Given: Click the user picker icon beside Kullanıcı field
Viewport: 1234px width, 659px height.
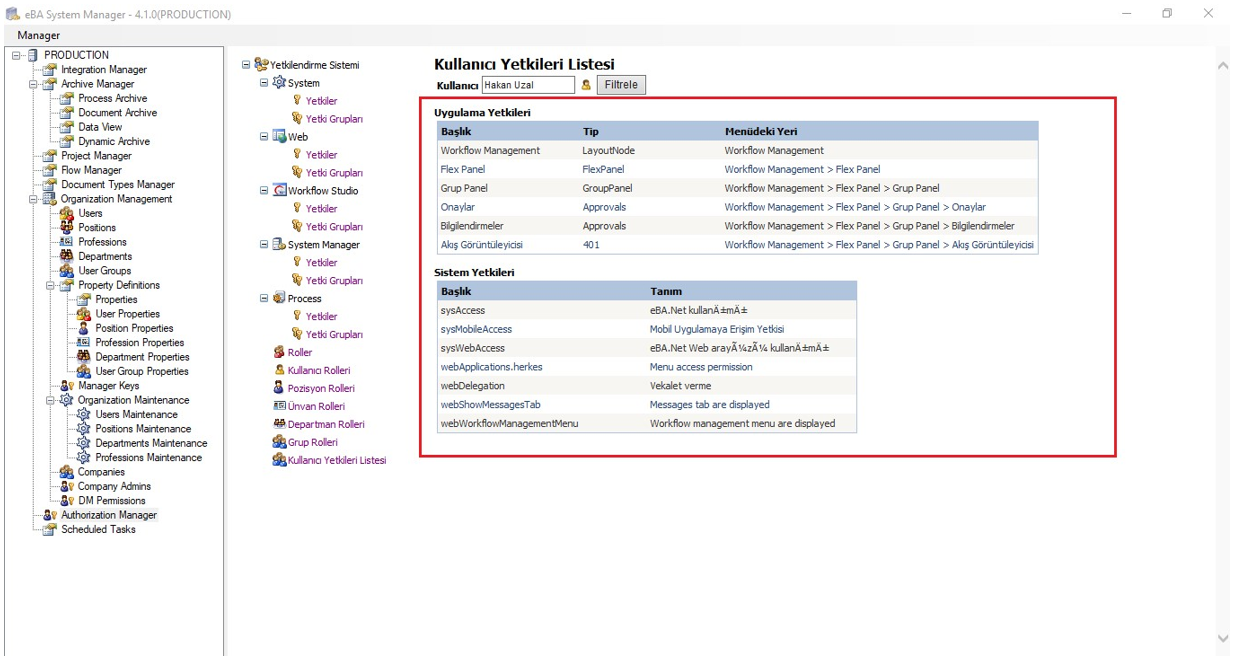Looking at the screenshot, I should pyautogui.click(x=587, y=85).
